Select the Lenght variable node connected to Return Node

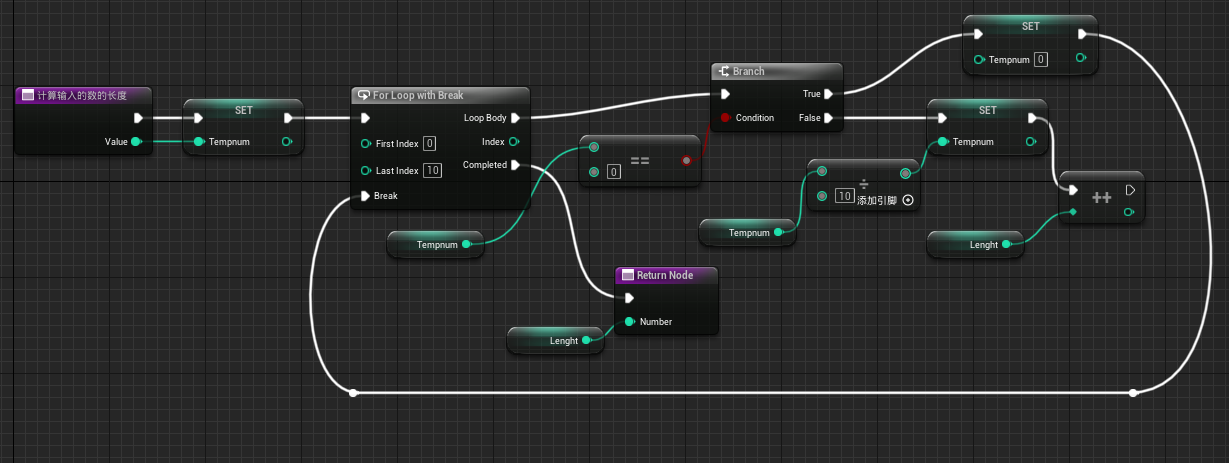tap(556, 340)
